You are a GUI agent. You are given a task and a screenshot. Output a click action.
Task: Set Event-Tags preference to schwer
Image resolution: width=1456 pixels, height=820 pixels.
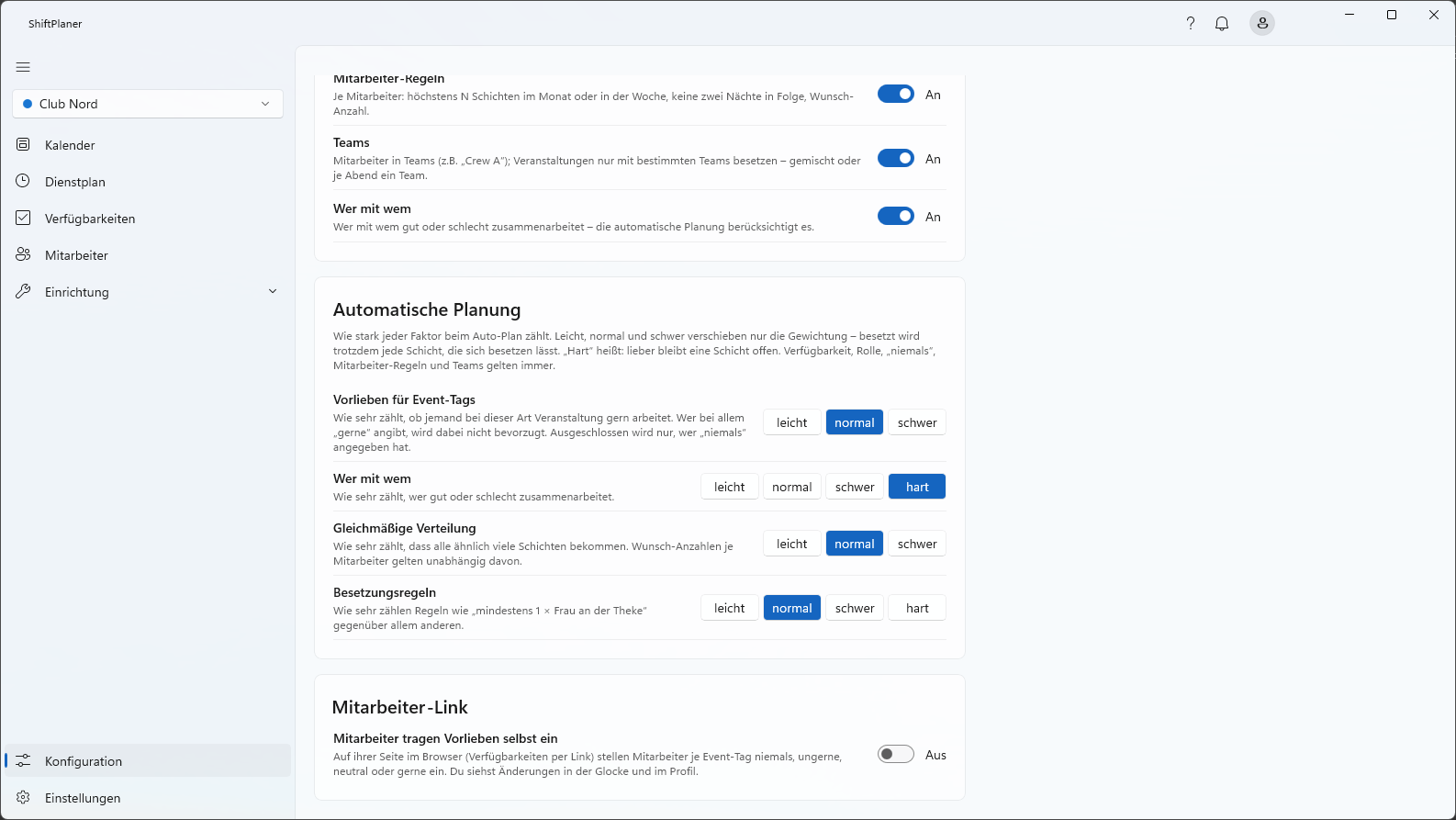[917, 422]
